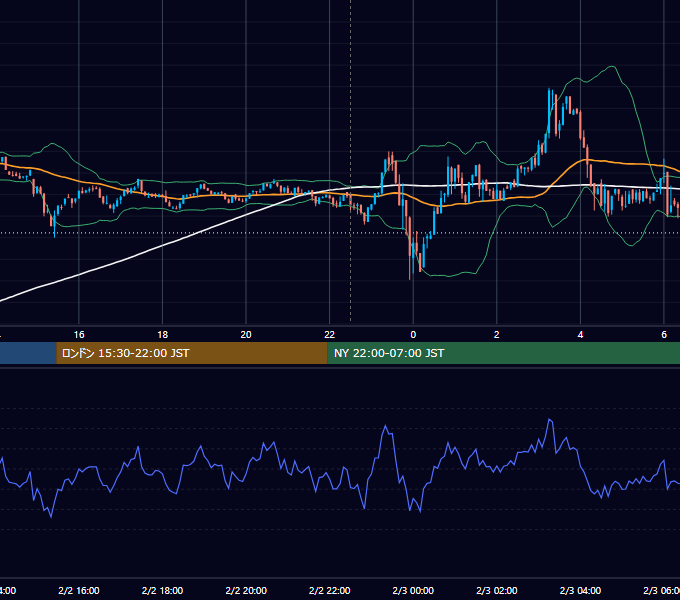Viewport: 680px width, 600px height.
Task: Click hour label 4 on price chart axis
Action: coord(580,335)
